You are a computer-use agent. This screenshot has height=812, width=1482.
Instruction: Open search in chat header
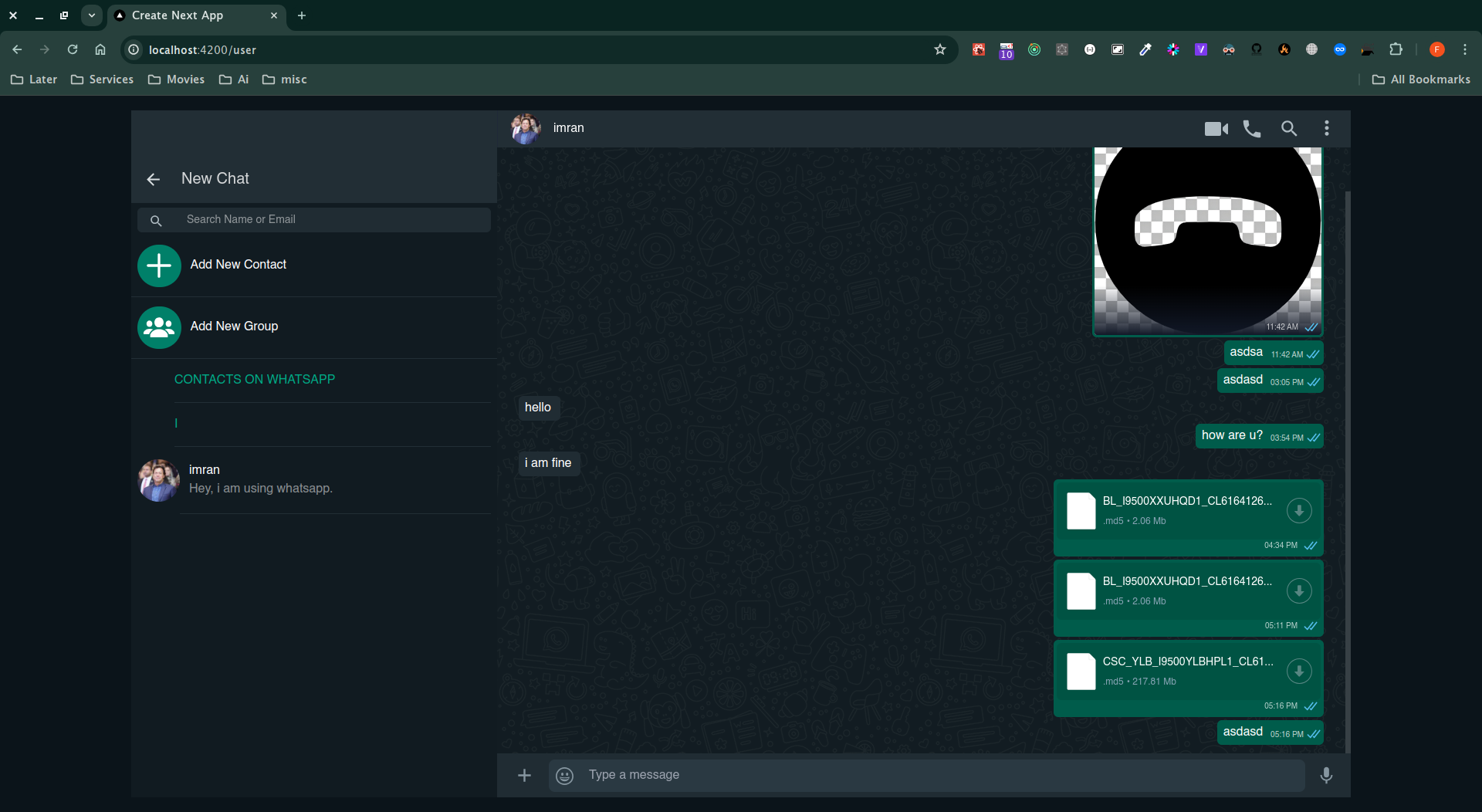1289,128
